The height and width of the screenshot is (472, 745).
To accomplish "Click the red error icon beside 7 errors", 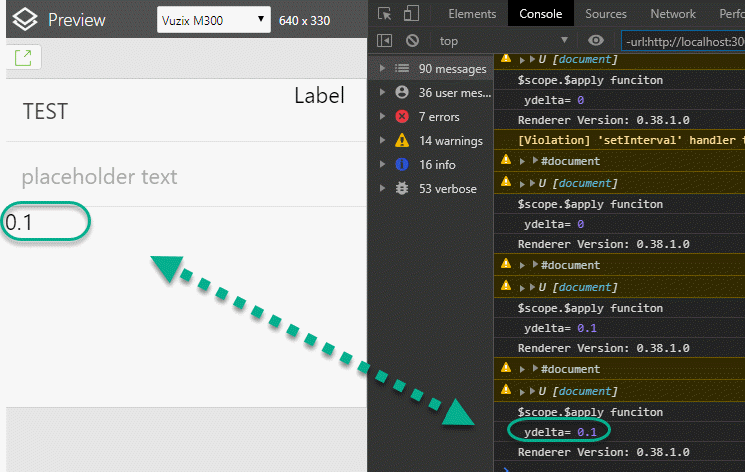I will coord(402,116).
